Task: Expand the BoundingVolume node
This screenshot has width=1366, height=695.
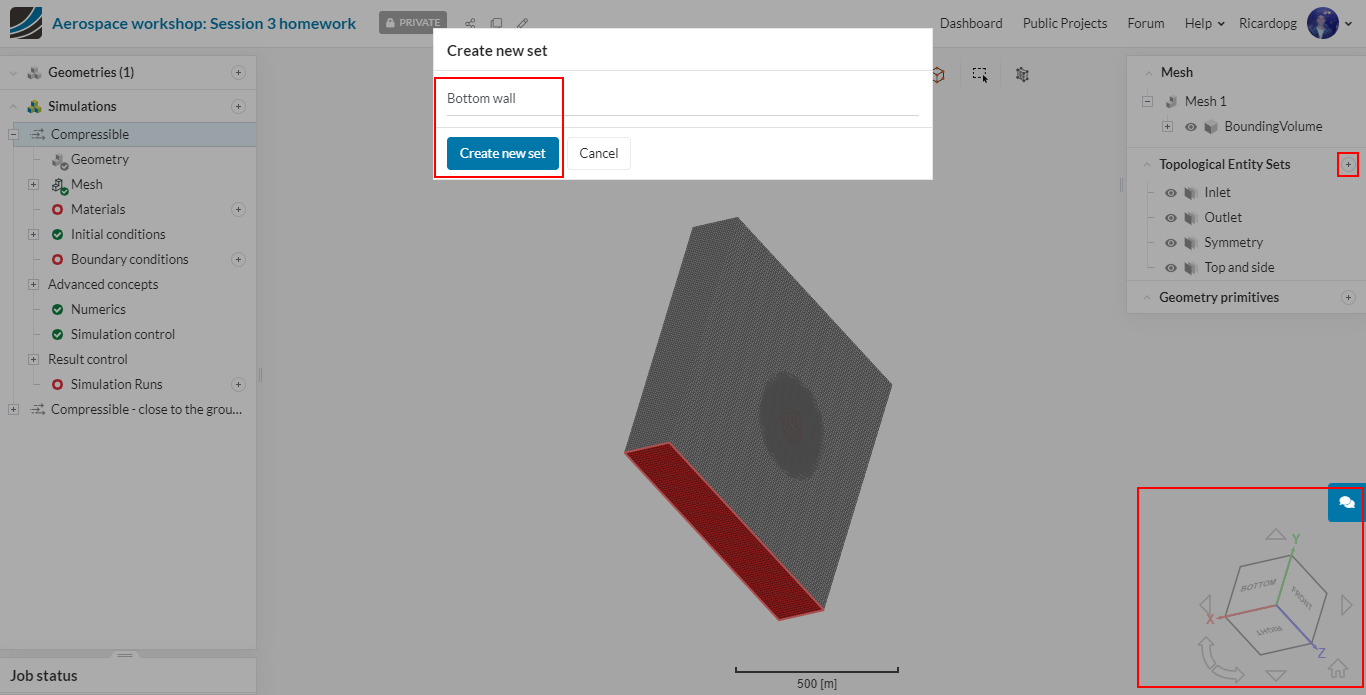Action: [1167, 126]
